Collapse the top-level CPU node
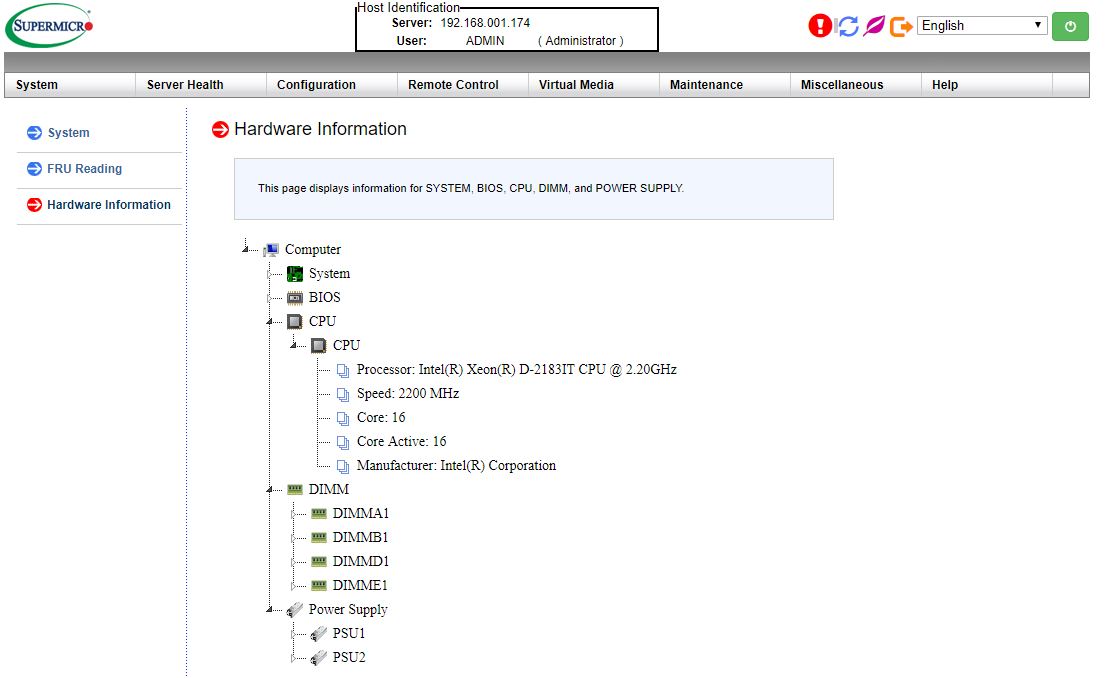The width and height of the screenshot is (1113, 678). tap(270, 322)
